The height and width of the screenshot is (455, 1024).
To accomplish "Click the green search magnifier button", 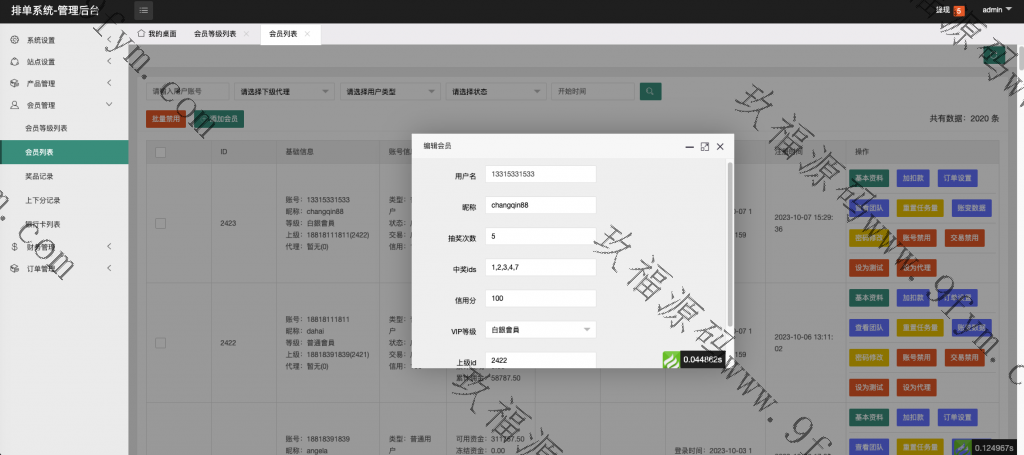I will coord(652,91).
